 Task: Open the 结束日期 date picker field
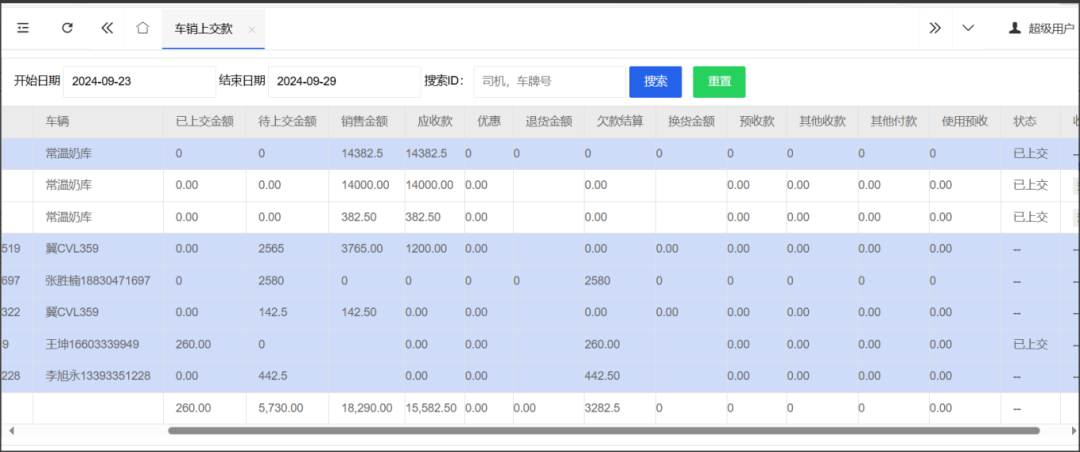pos(344,81)
